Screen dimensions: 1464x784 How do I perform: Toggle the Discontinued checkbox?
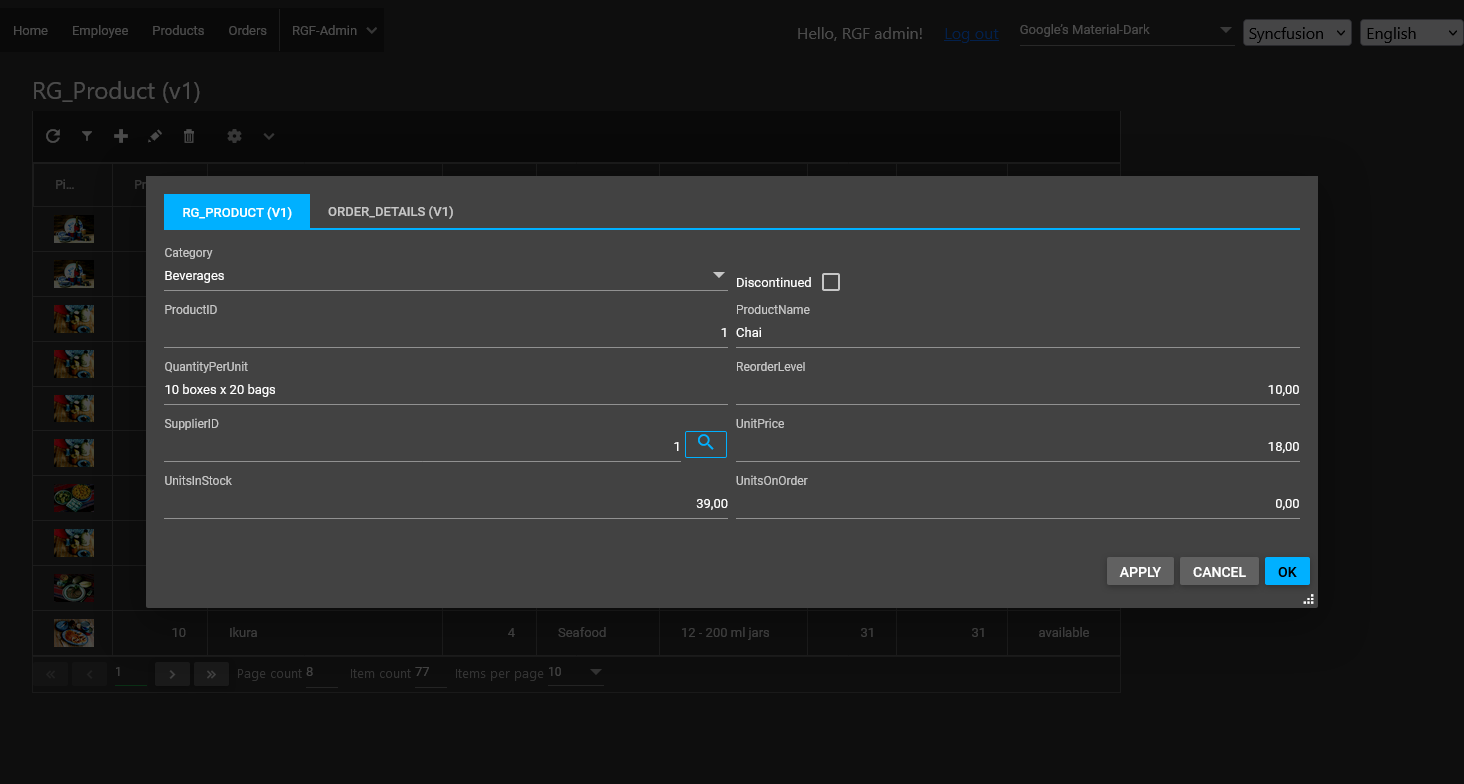pos(830,282)
